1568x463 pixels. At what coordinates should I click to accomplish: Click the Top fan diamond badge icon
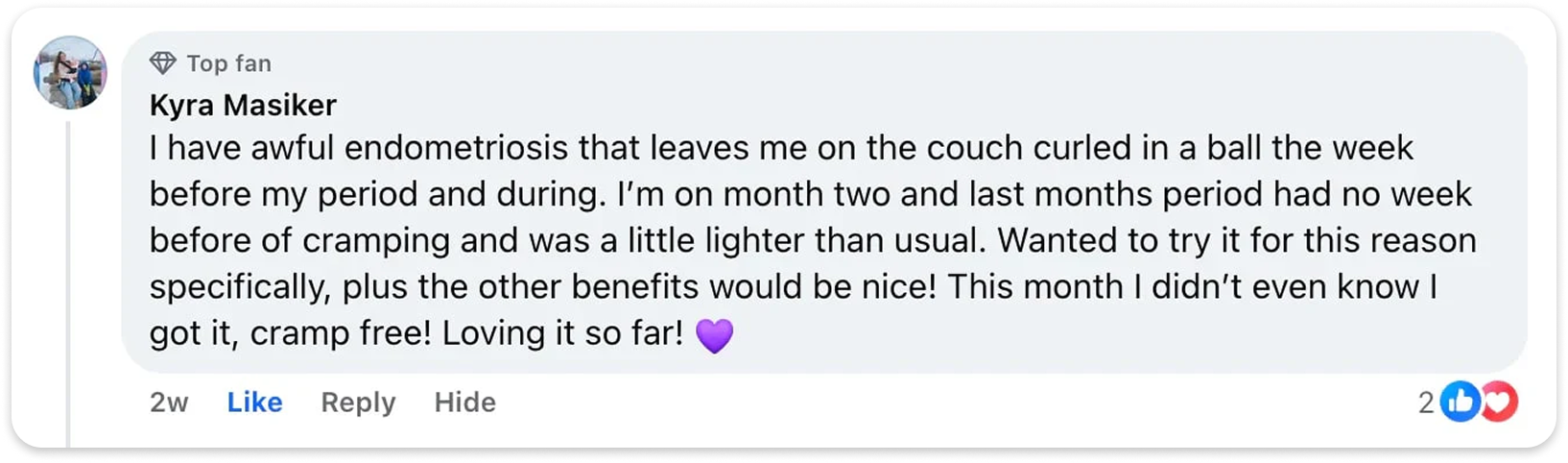(162, 63)
